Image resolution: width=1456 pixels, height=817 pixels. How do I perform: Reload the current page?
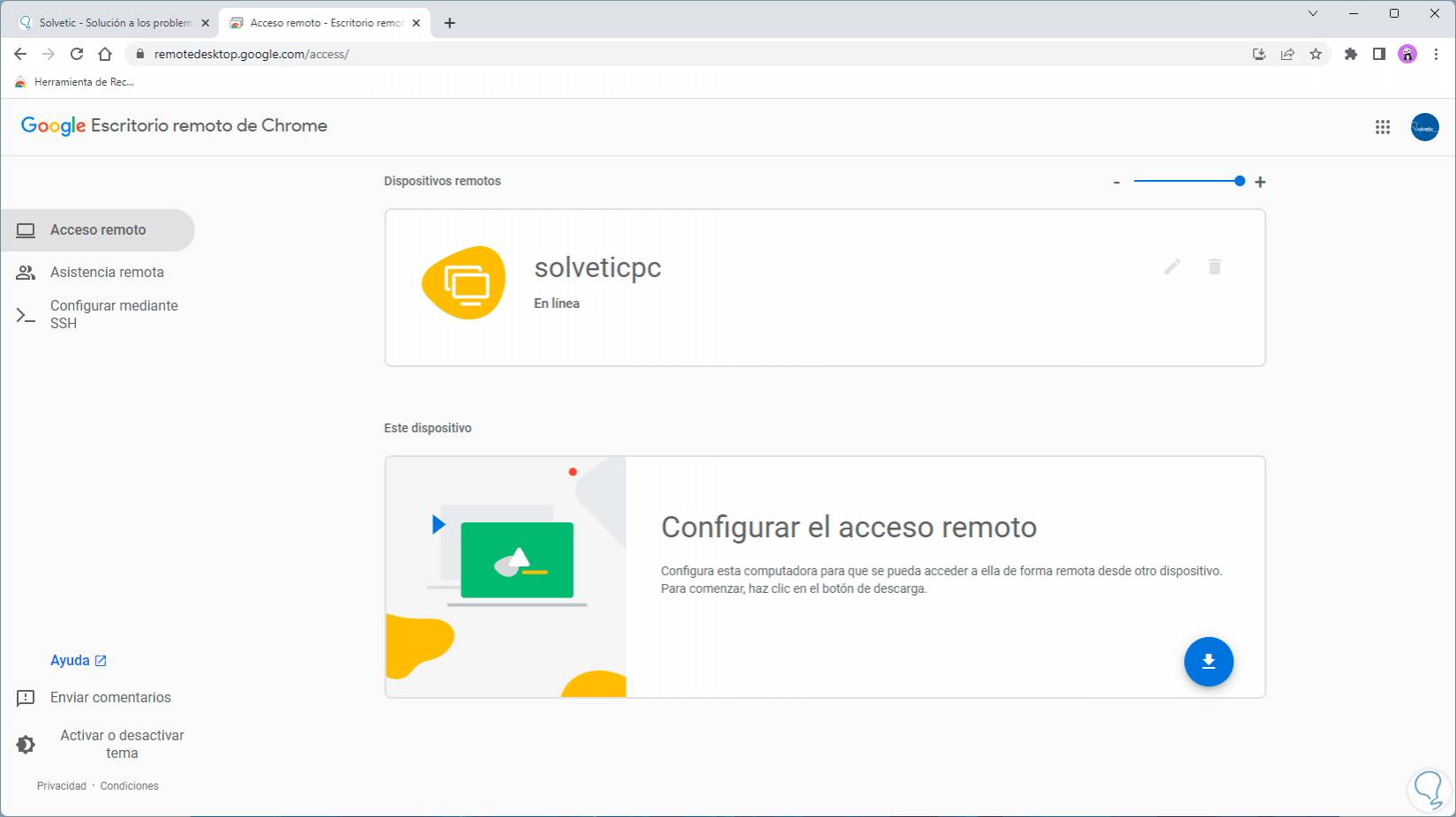coord(77,54)
